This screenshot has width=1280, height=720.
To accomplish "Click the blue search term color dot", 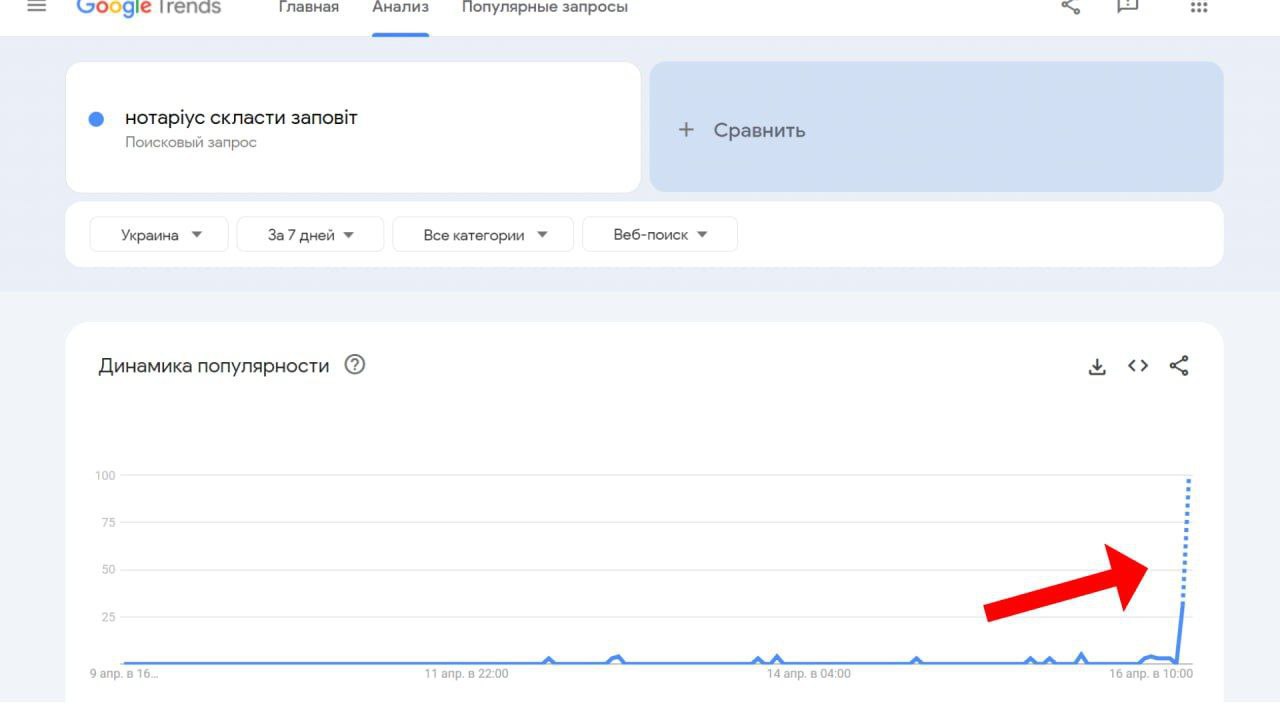I will pos(97,120).
